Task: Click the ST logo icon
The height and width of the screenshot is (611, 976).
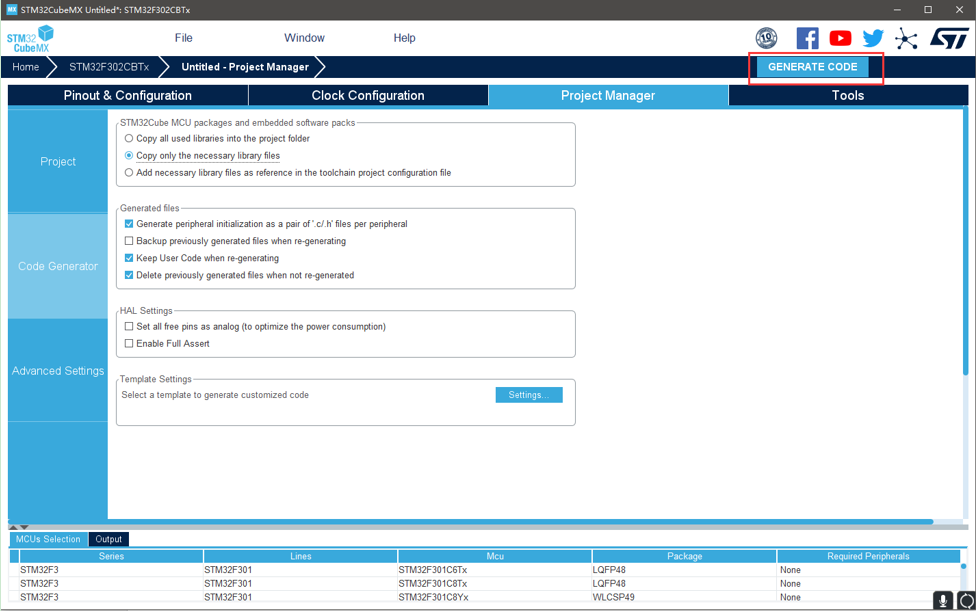Action: [949, 38]
